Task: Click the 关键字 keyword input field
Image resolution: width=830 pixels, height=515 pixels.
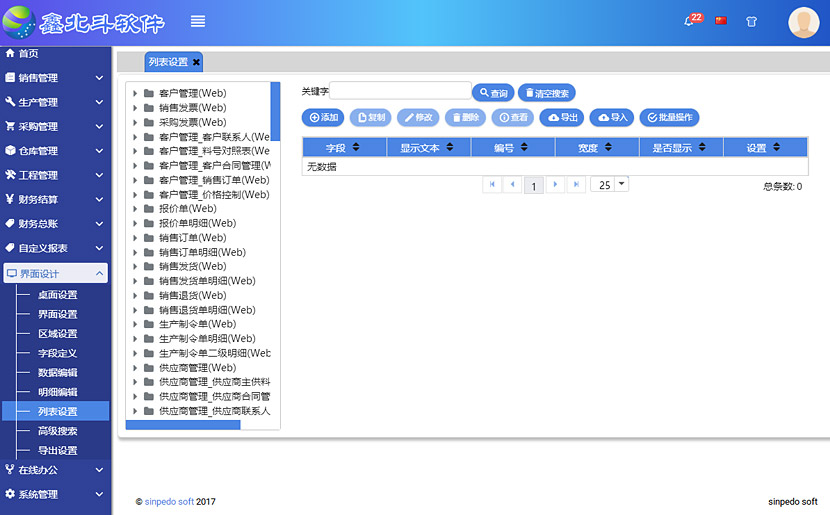Action: [x=400, y=92]
